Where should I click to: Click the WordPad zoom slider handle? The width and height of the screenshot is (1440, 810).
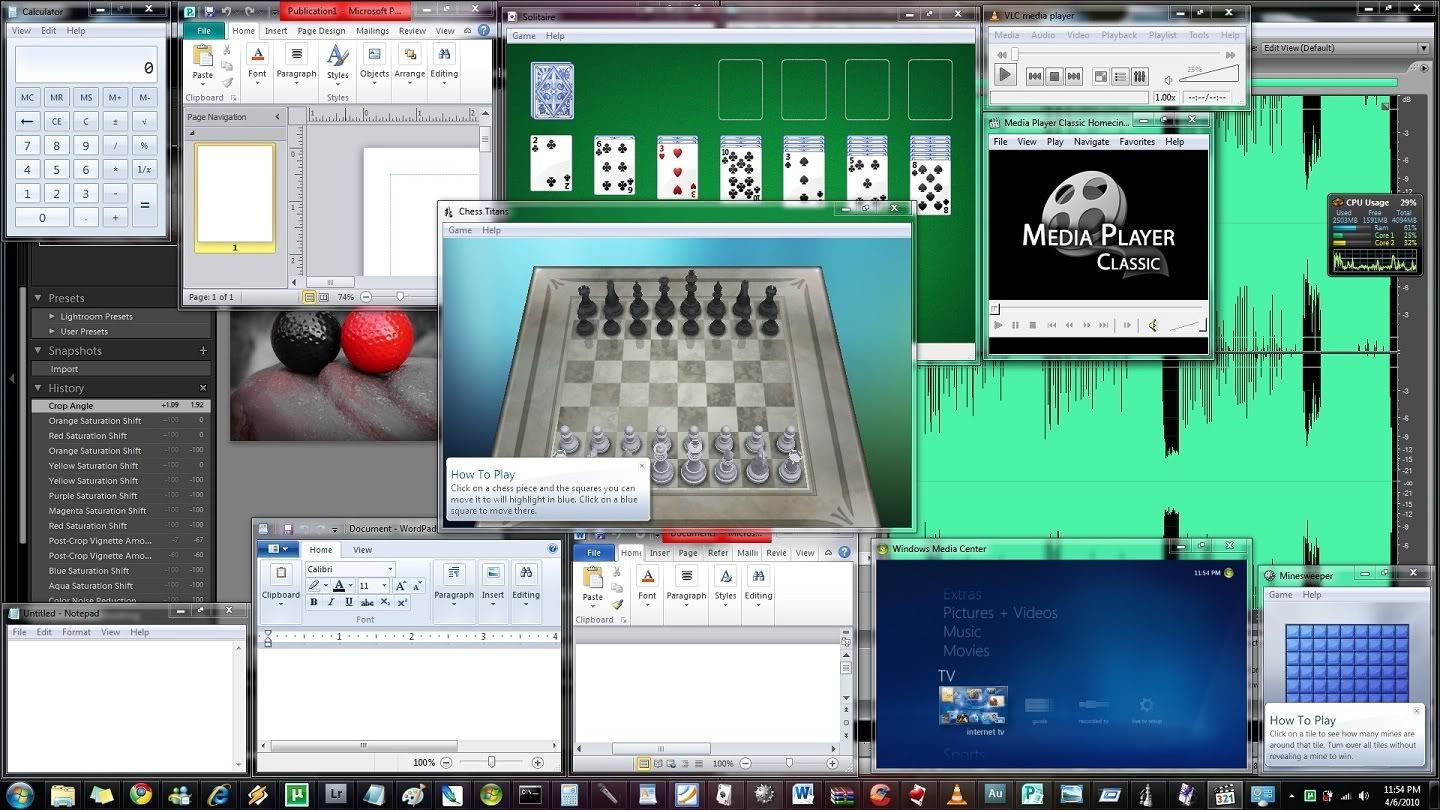click(x=492, y=762)
